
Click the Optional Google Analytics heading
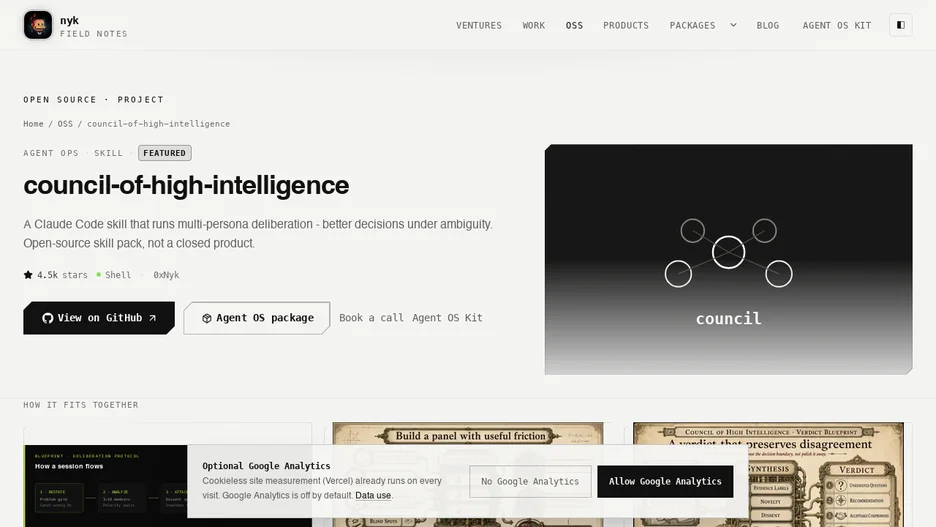tap(266, 466)
